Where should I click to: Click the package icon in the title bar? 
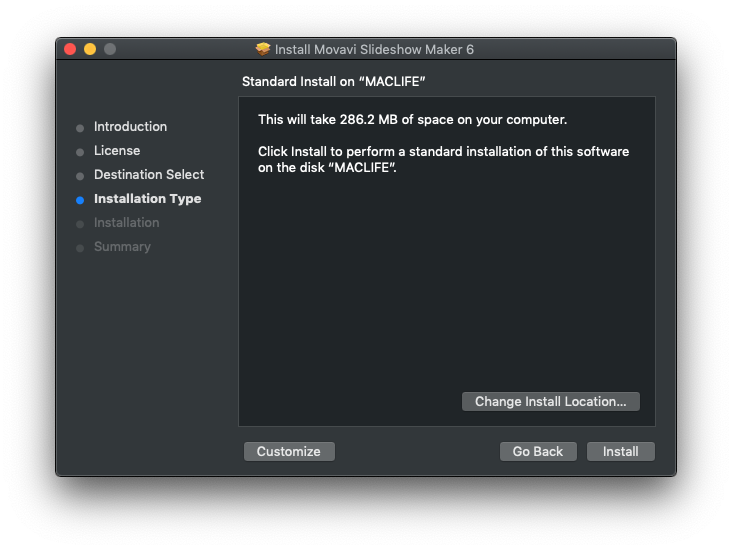click(263, 49)
